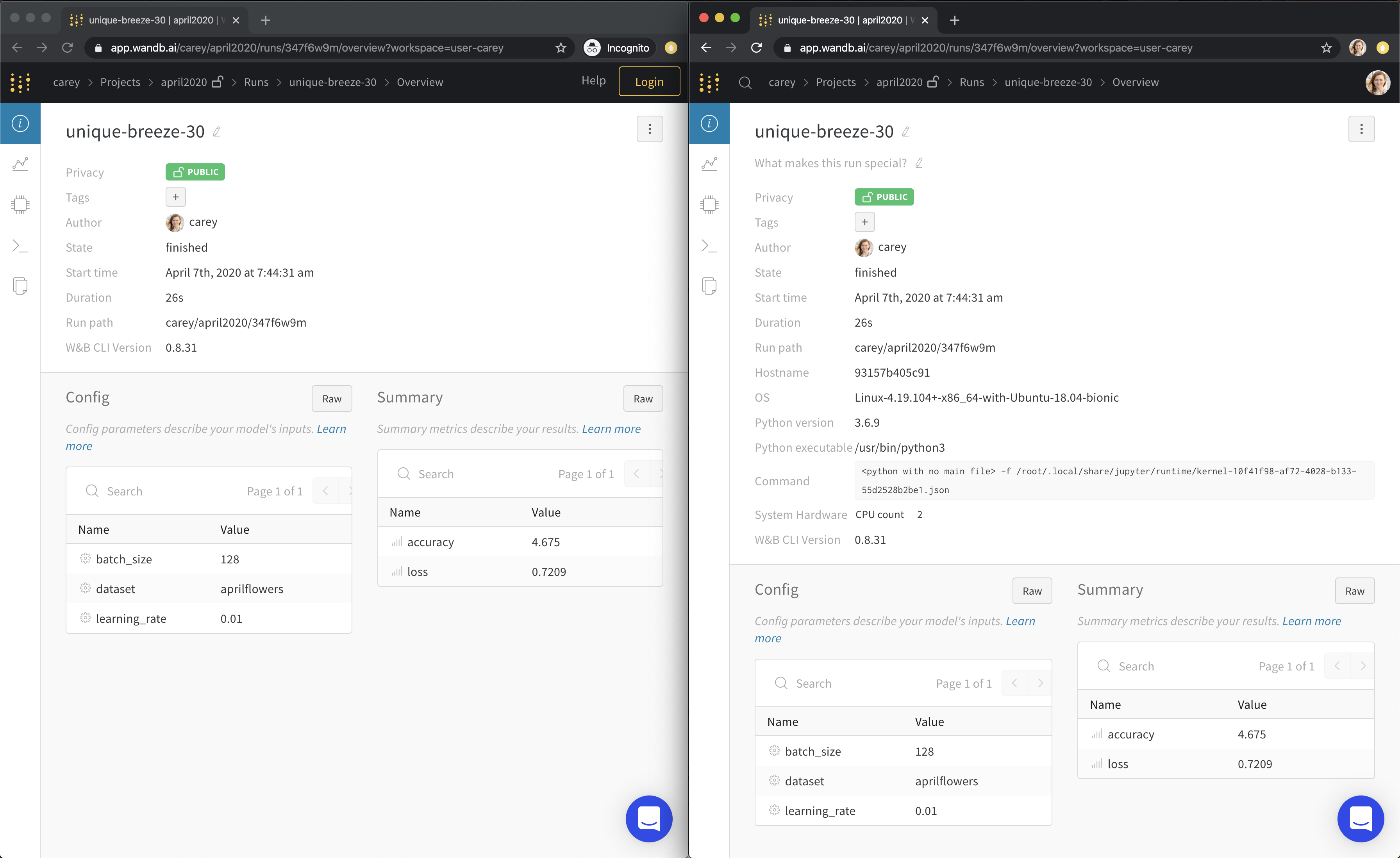Open System chip icon in right window
The image size is (1400, 858).
709,205
